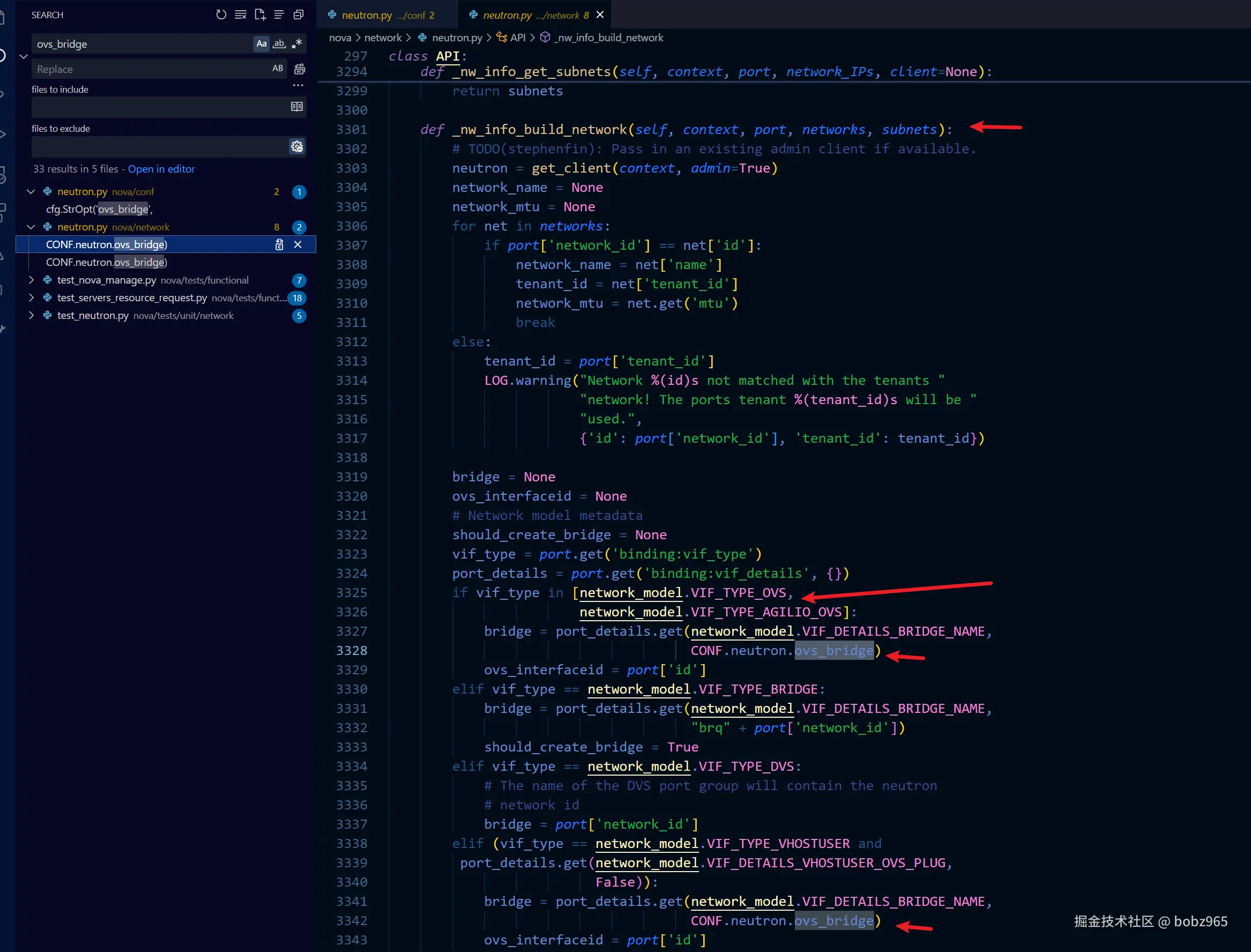Toggle Use Regular Expression option
Viewport: 1251px width, 952px height.
(x=297, y=43)
